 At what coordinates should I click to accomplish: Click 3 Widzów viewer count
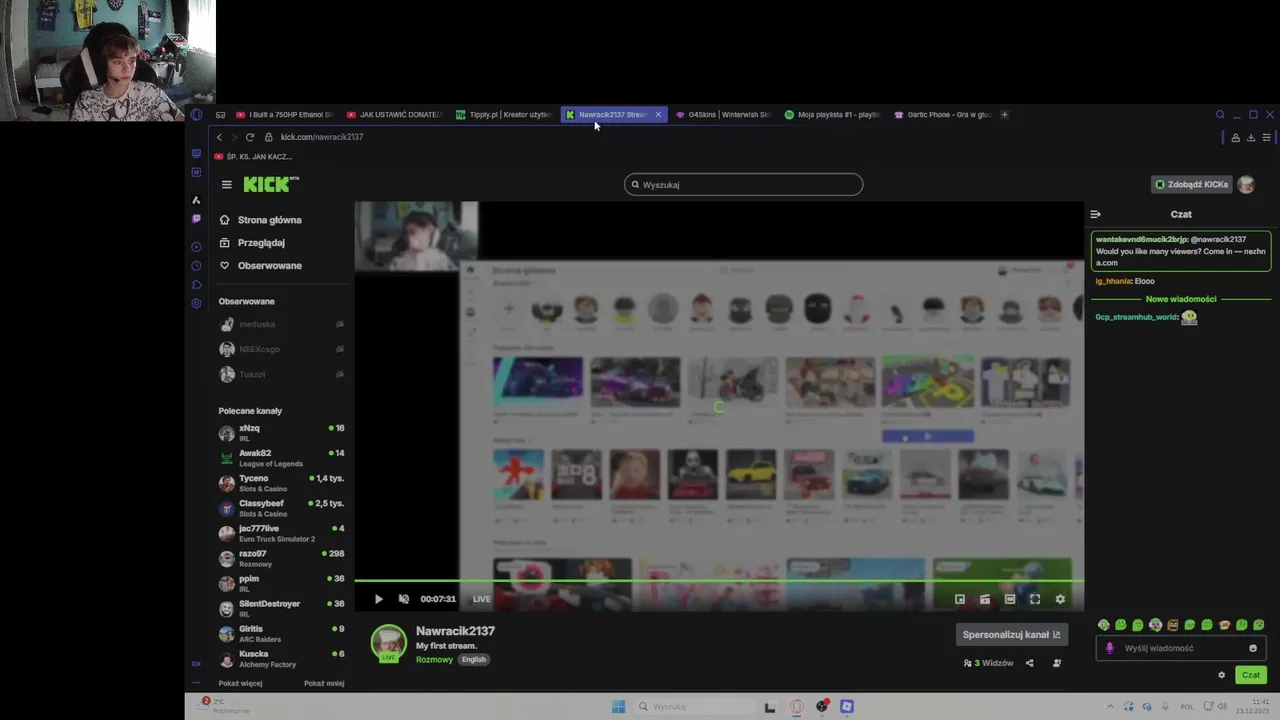(988, 663)
